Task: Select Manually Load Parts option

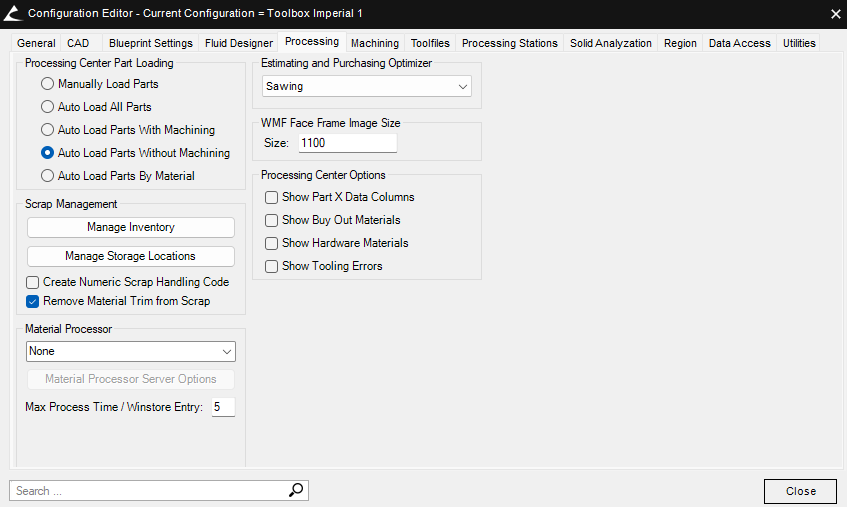Action: pos(47,84)
